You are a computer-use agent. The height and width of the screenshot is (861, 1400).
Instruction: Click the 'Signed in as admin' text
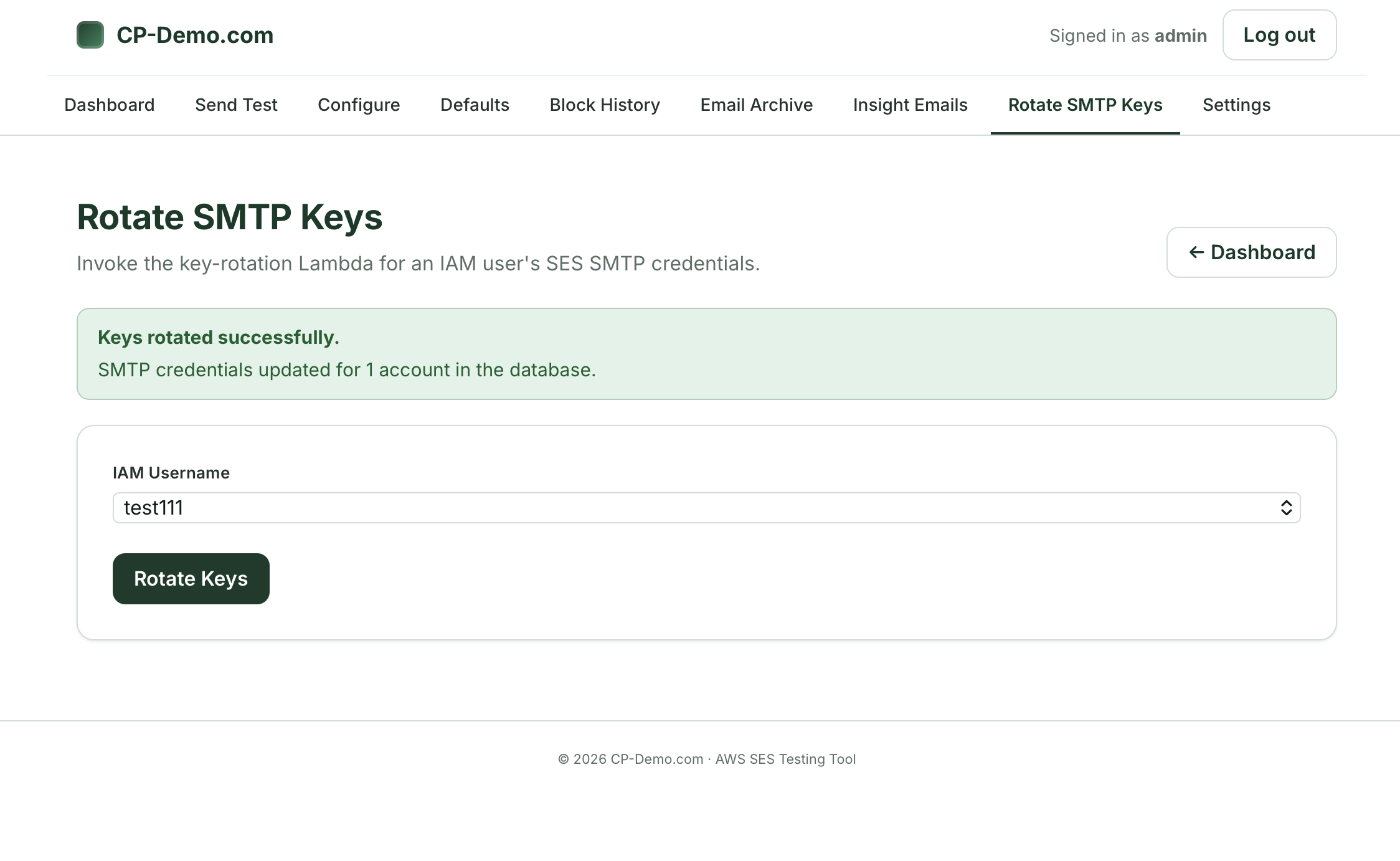(1128, 36)
